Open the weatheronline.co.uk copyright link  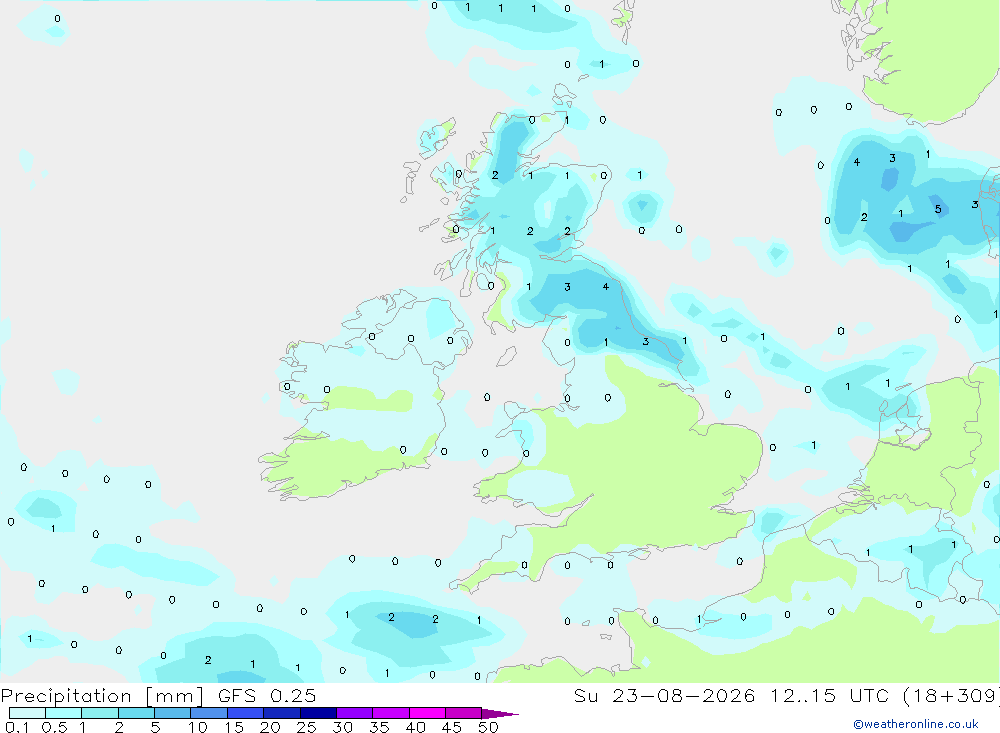coord(916,724)
